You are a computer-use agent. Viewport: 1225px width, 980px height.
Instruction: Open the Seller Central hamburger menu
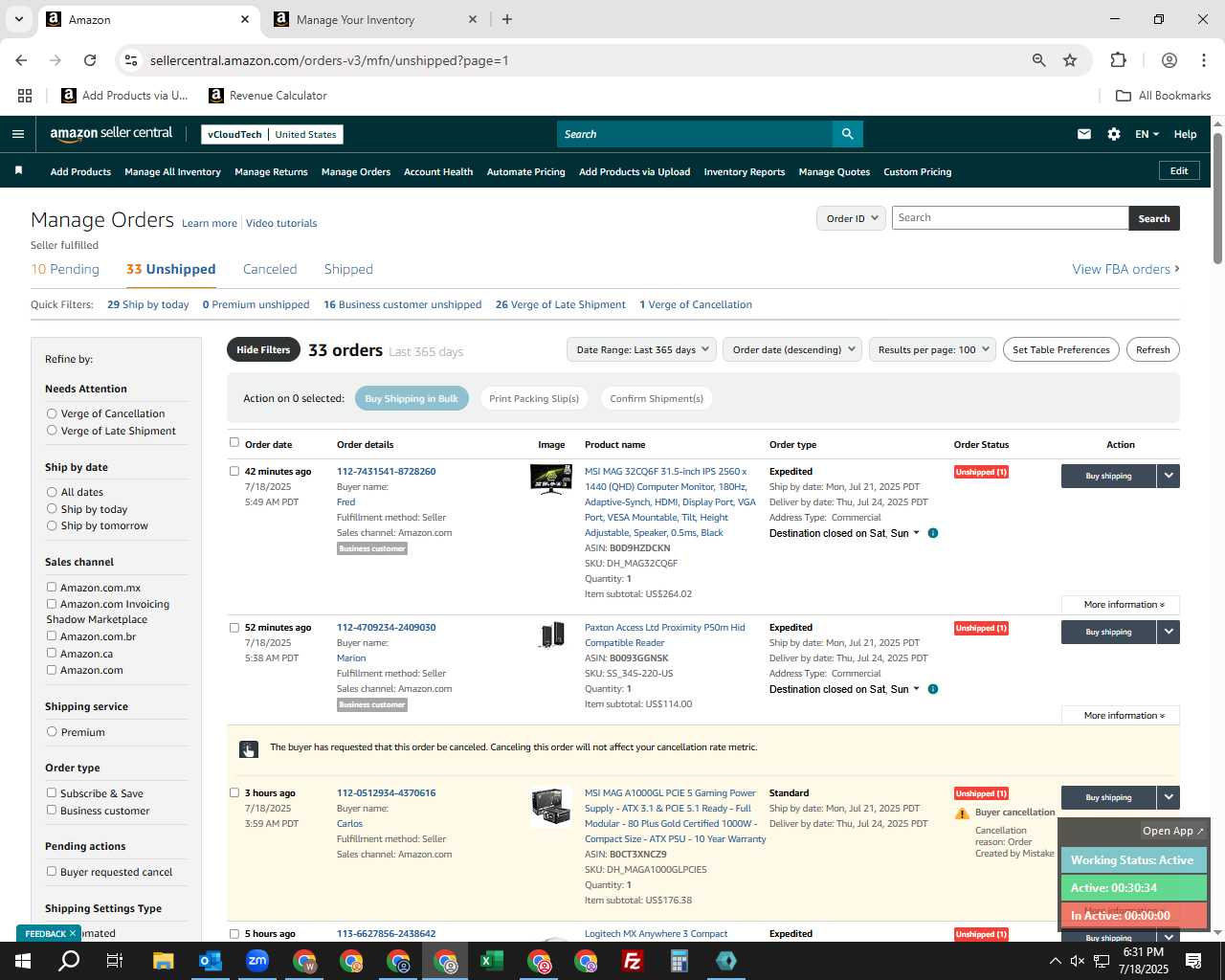click(17, 134)
